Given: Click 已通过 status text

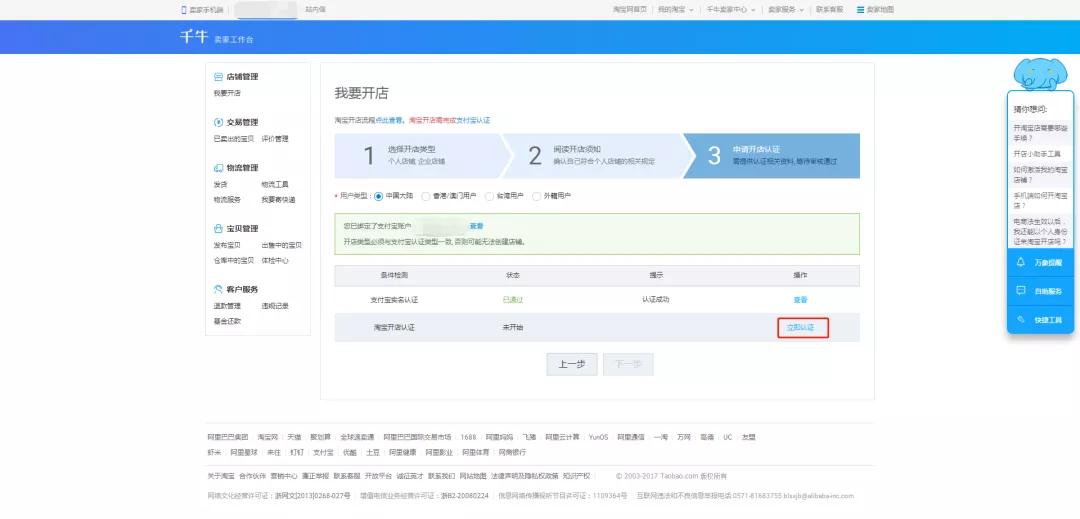Looking at the screenshot, I should coord(512,299).
